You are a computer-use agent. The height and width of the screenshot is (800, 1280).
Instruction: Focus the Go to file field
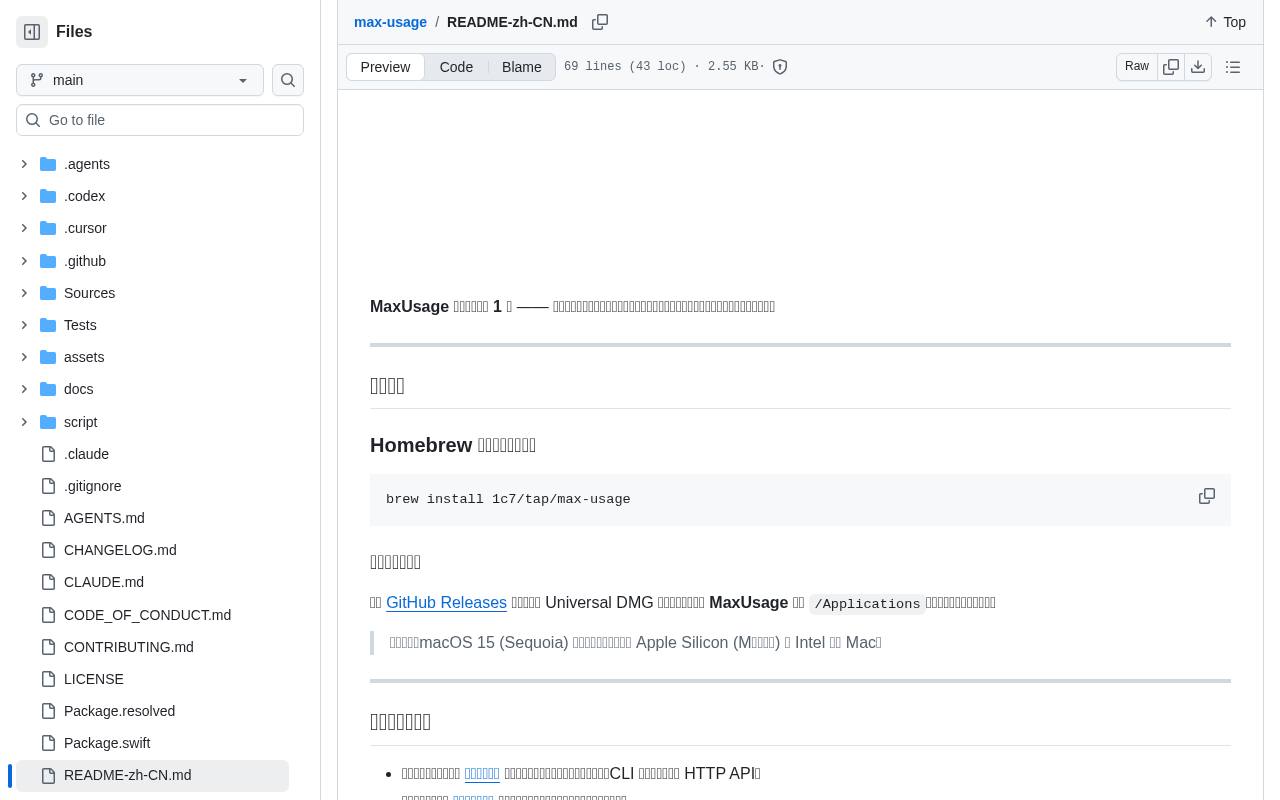coord(160,120)
